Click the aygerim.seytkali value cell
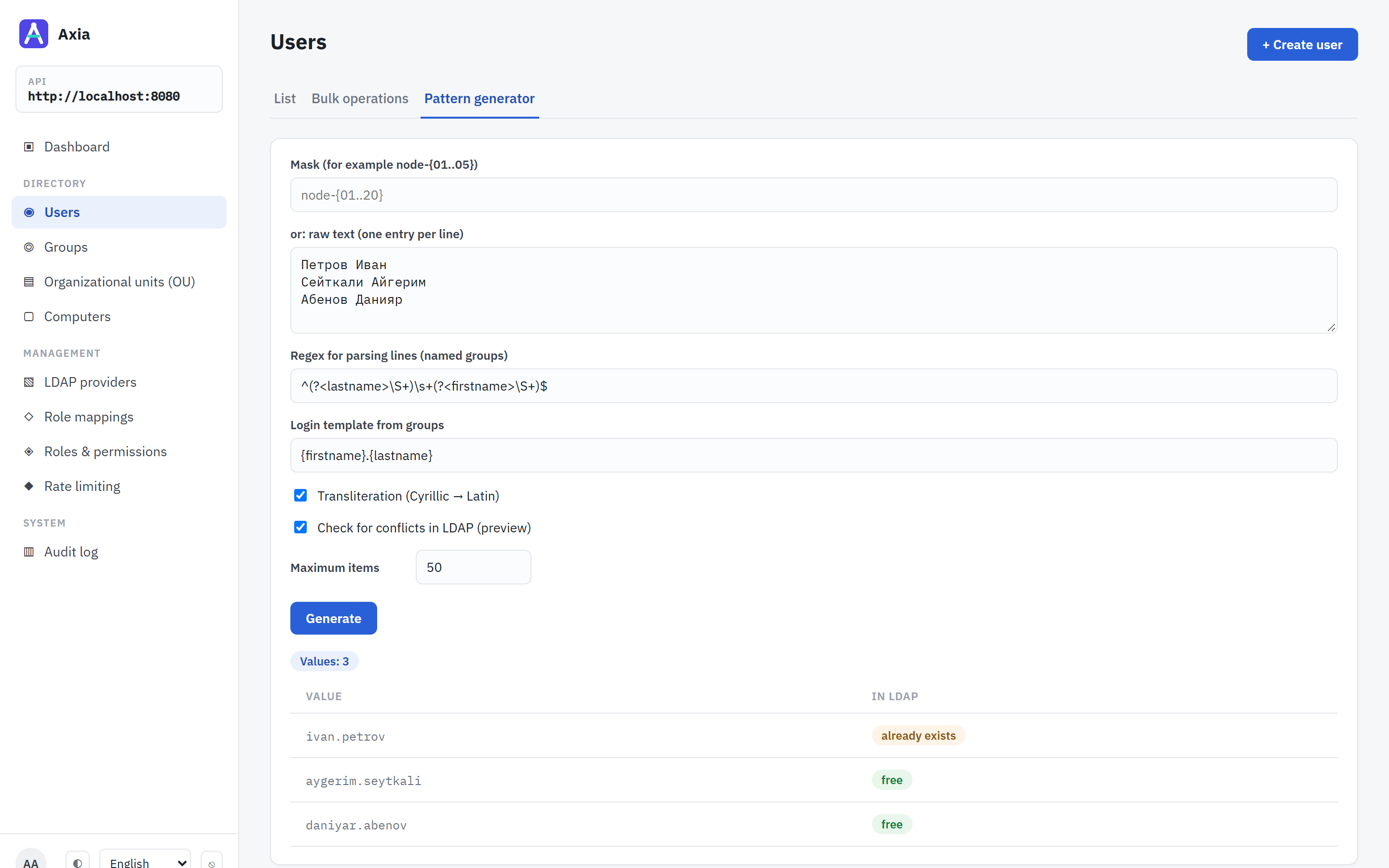This screenshot has height=868, width=1389. click(363, 780)
